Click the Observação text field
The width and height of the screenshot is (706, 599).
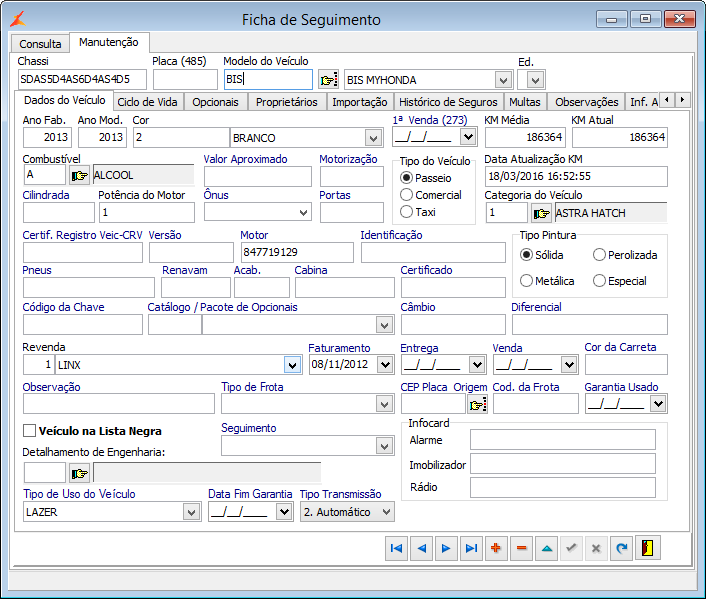click(118, 403)
